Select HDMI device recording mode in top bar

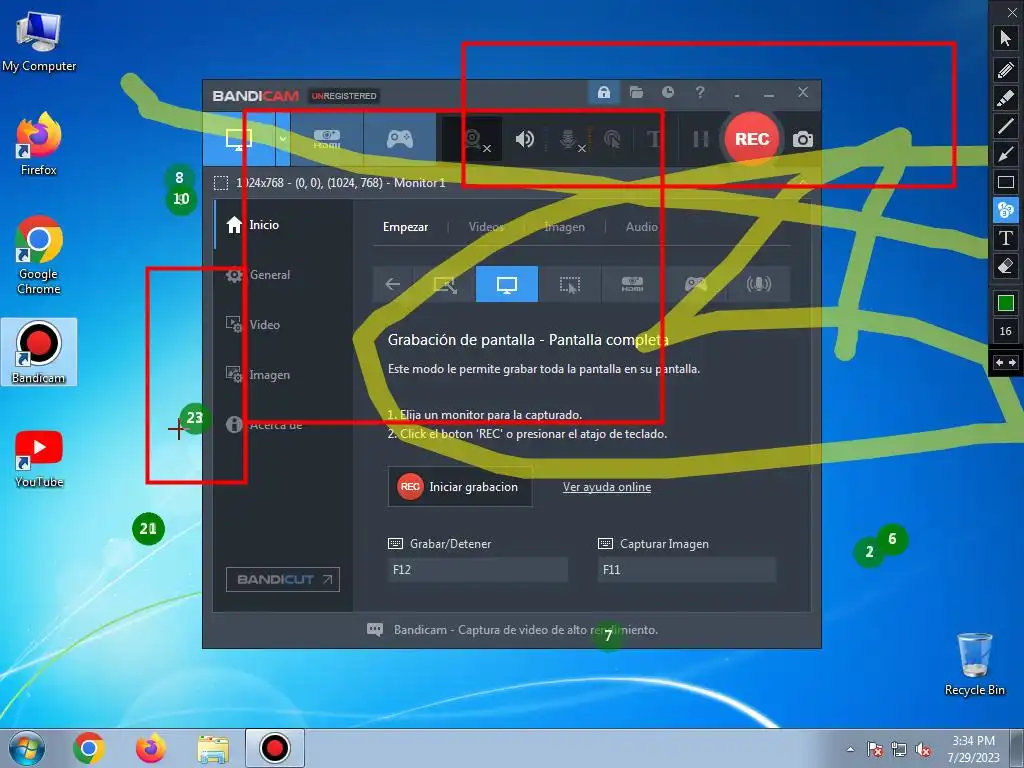pos(327,139)
